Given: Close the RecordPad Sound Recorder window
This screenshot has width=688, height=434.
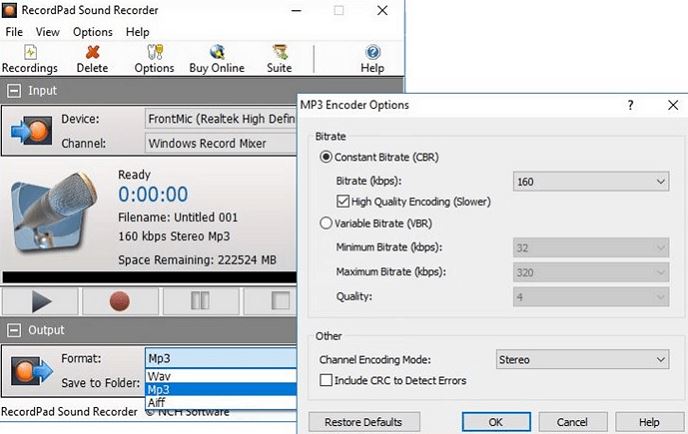Looking at the screenshot, I should point(383,10).
